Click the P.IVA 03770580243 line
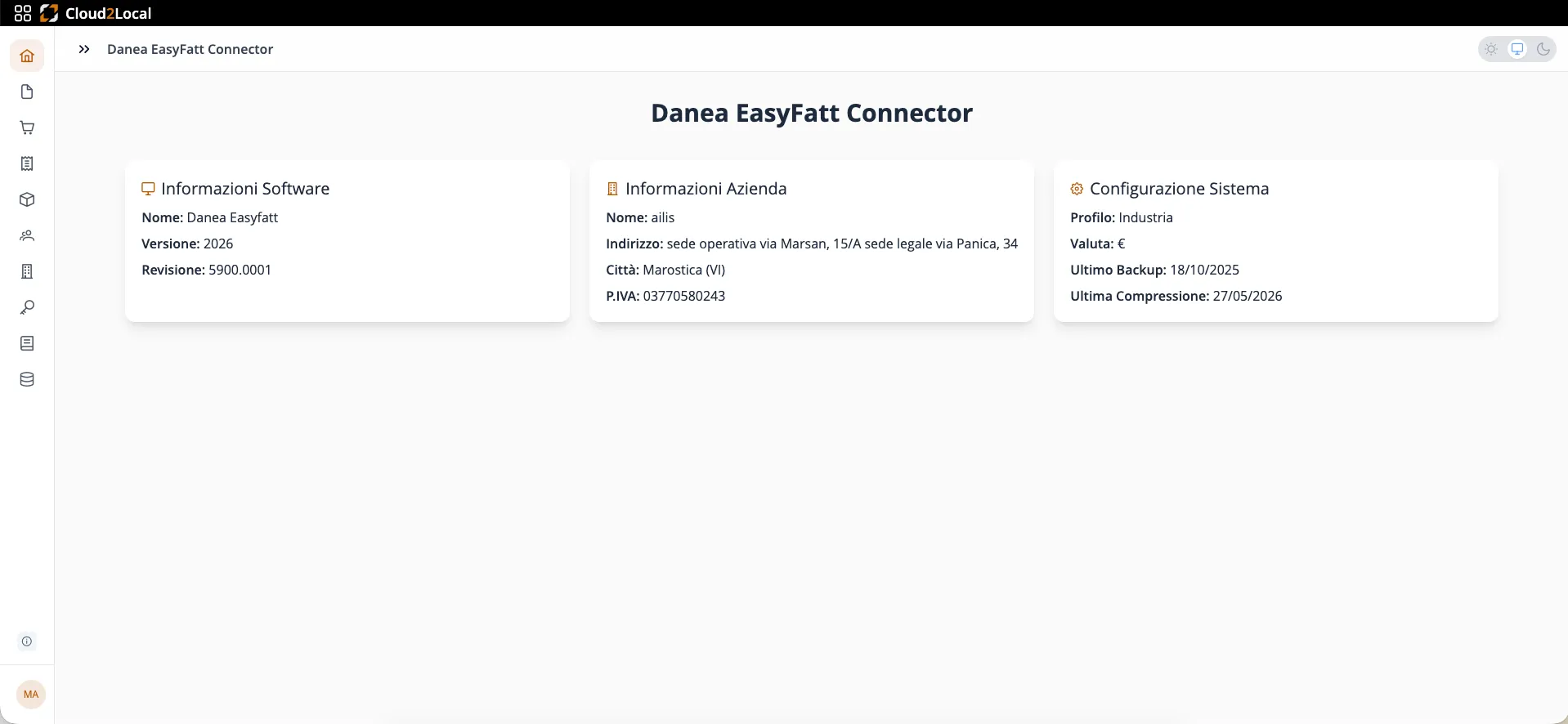The height and width of the screenshot is (724, 1568). point(665,296)
